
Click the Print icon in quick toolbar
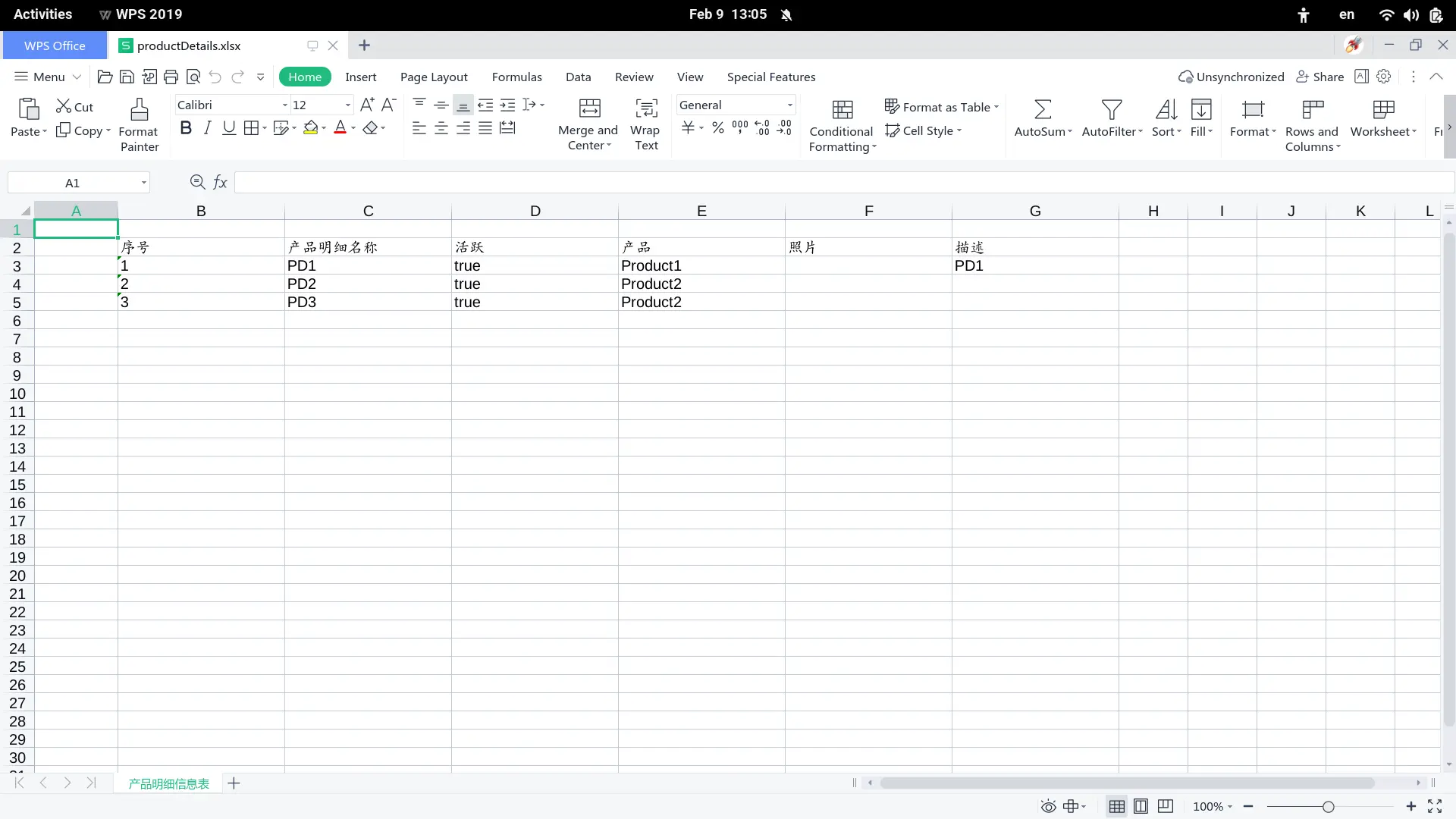(x=171, y=77)
